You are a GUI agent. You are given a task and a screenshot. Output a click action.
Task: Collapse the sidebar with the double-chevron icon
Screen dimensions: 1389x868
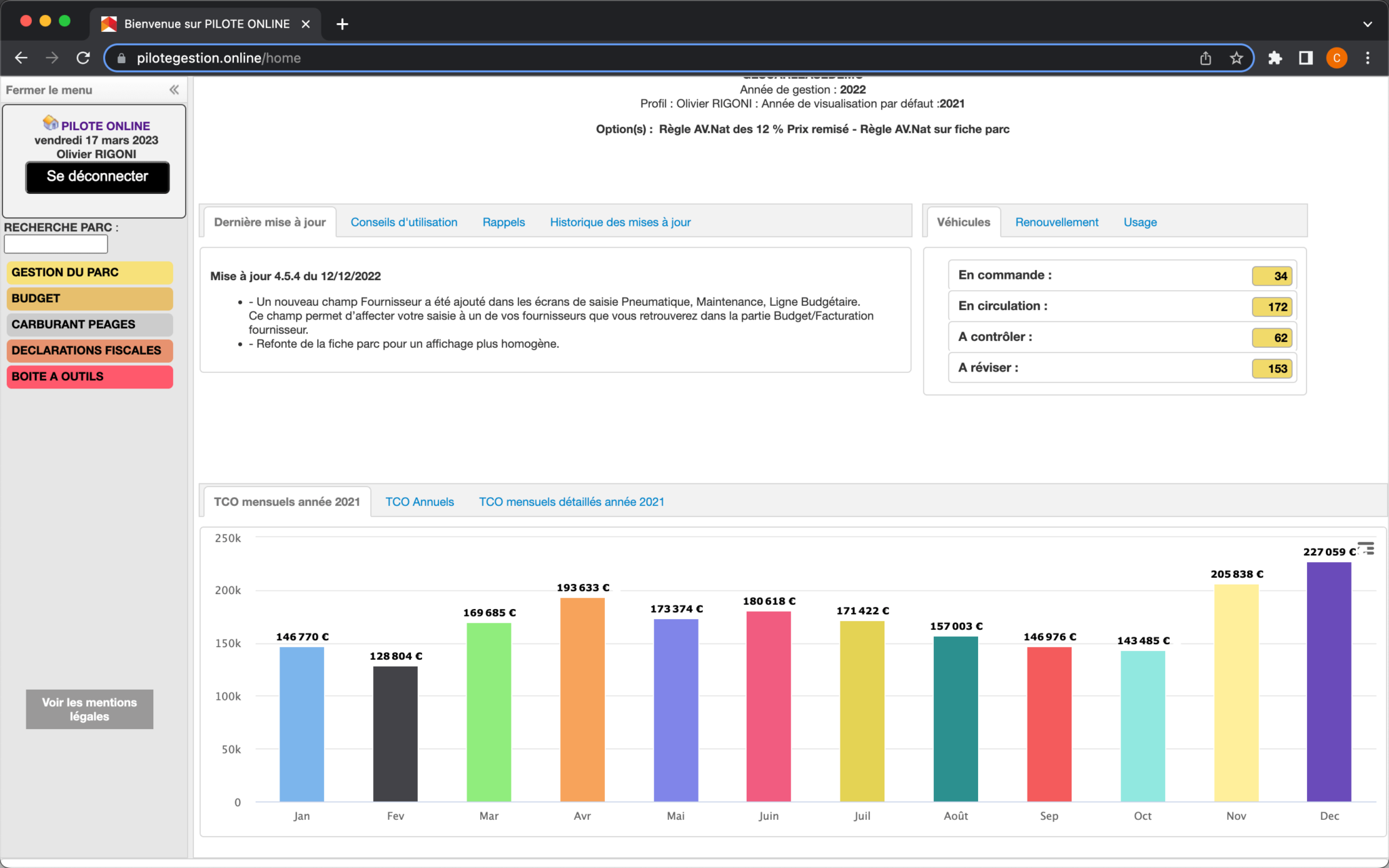click(x=174, y=90)
